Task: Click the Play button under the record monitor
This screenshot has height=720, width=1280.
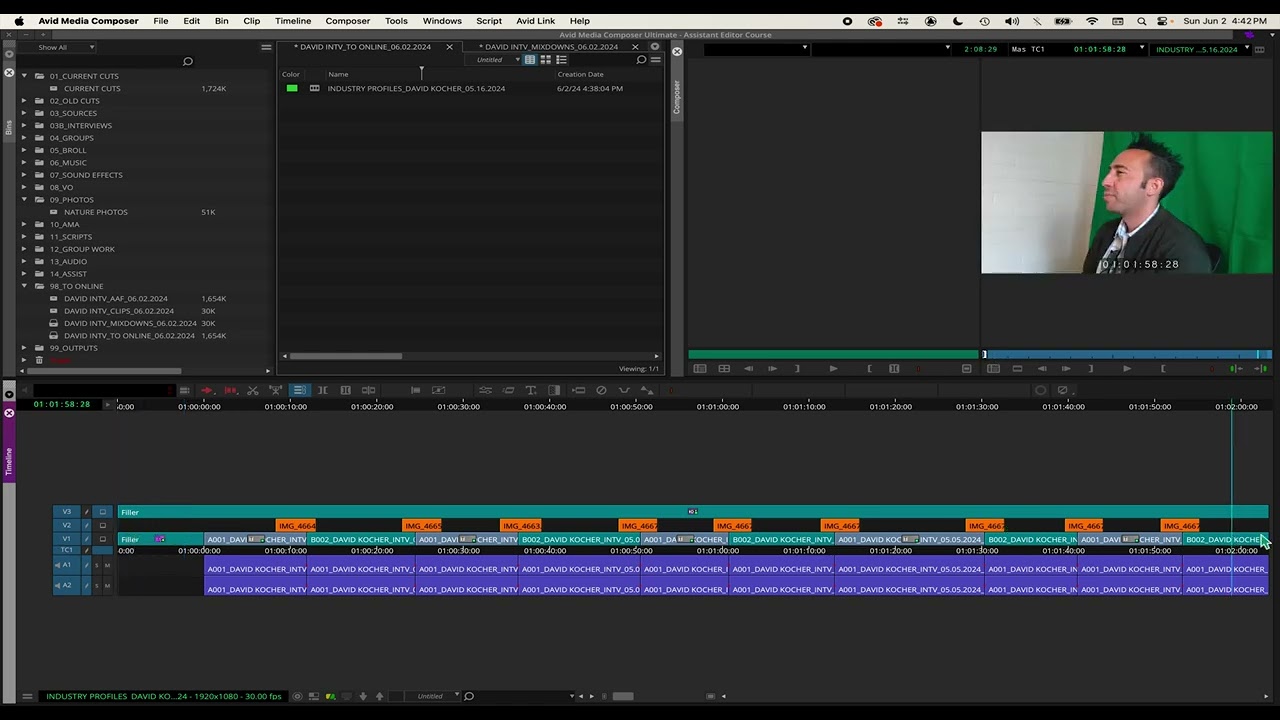Action: coord(1127,369)
